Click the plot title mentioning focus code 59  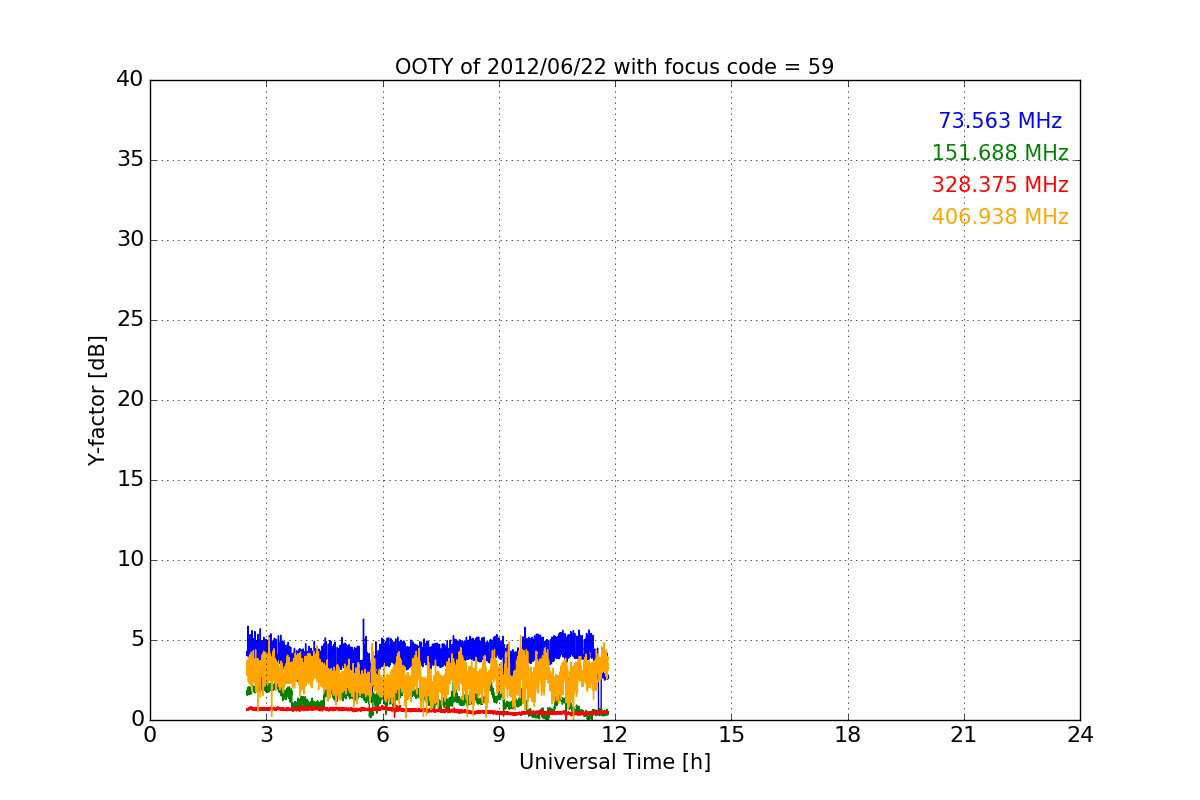[614, 67]
